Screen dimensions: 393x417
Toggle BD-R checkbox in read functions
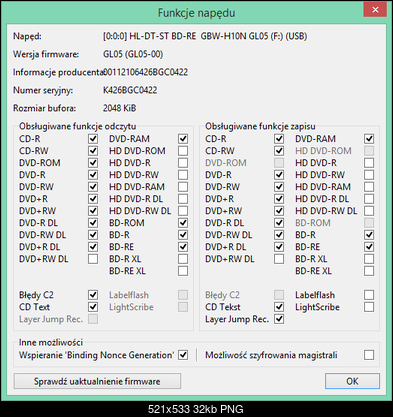(x=183, y=235)
